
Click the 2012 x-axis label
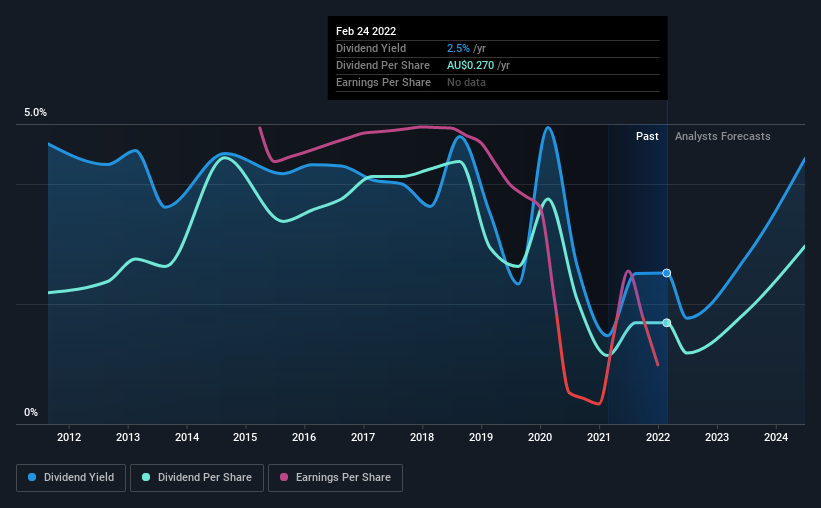[x=69, y=437]
